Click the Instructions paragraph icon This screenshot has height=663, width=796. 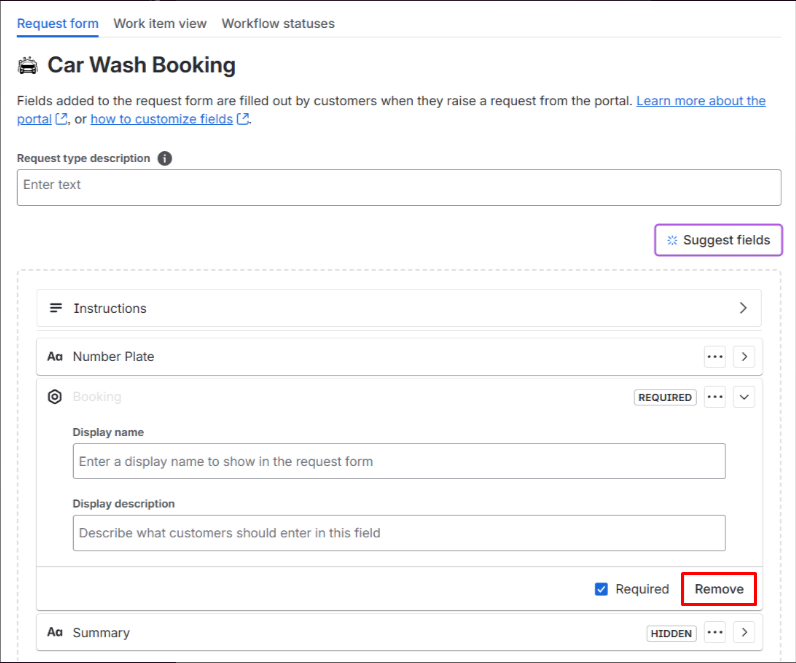pos(56,308)
